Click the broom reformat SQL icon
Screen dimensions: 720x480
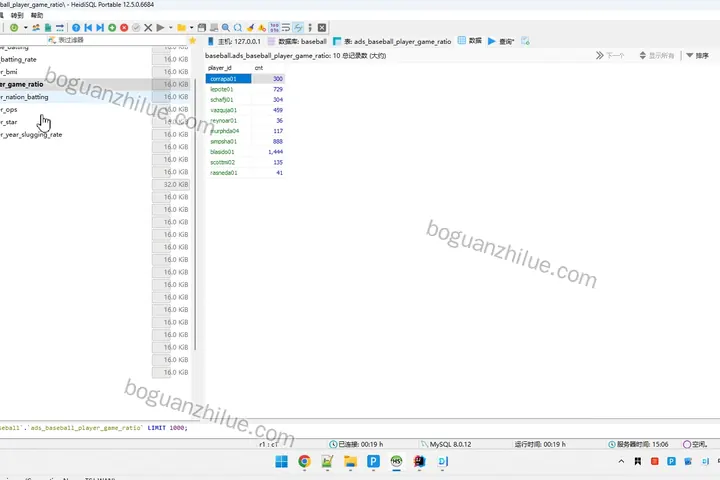(250, 28)
